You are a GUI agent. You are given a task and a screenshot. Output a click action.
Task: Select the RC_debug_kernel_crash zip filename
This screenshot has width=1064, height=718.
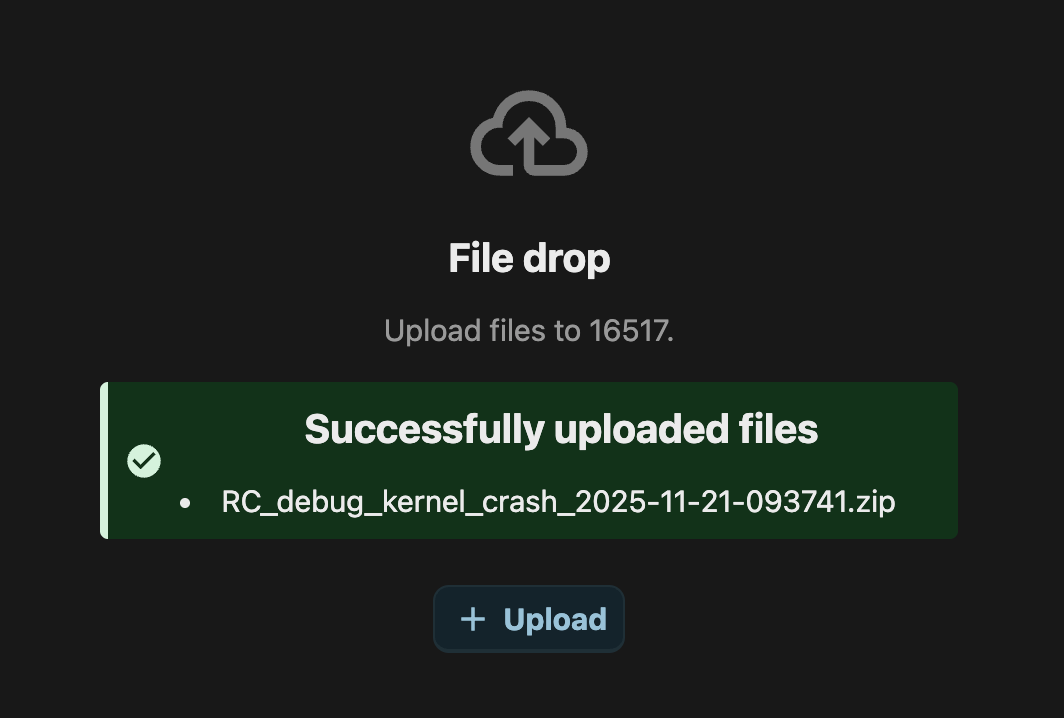tap(558, 503)
